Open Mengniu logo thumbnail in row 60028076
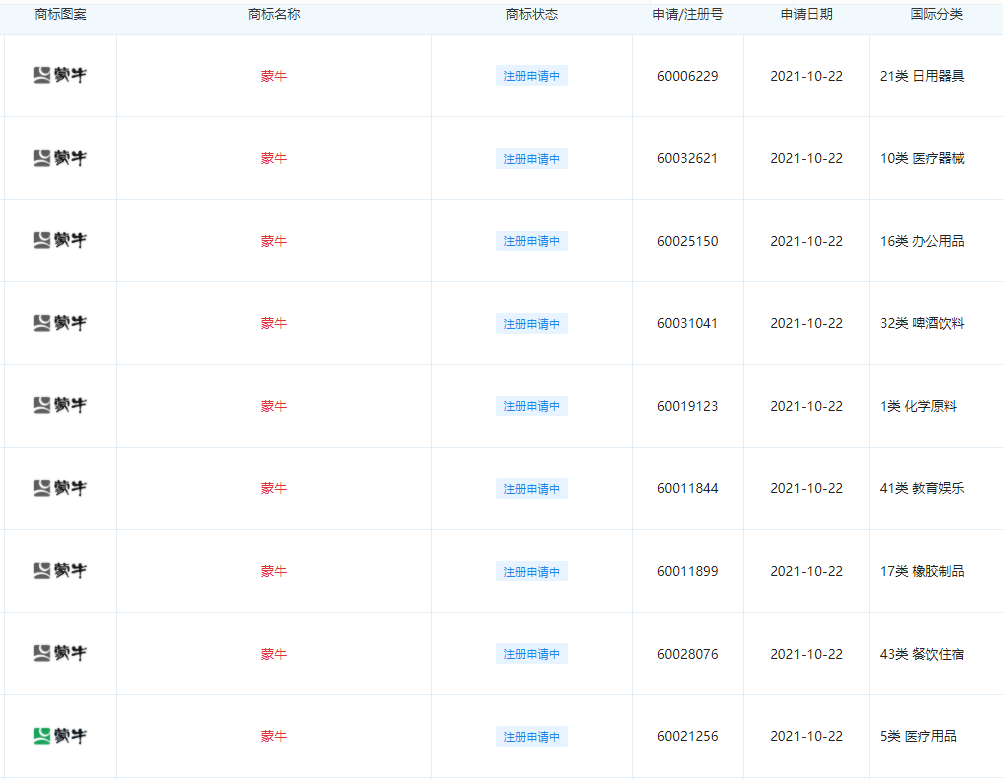 coord(60,653)
